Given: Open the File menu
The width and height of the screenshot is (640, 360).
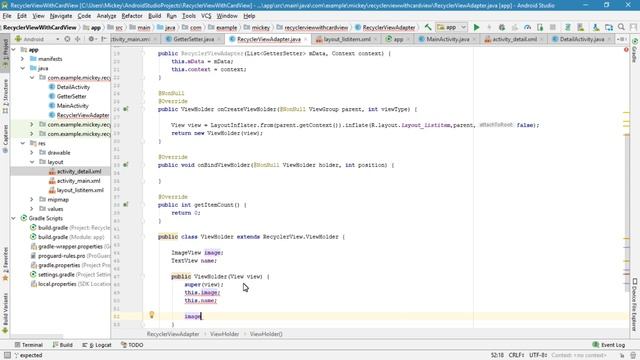Looking at the screenshot, I should (7, 16).
